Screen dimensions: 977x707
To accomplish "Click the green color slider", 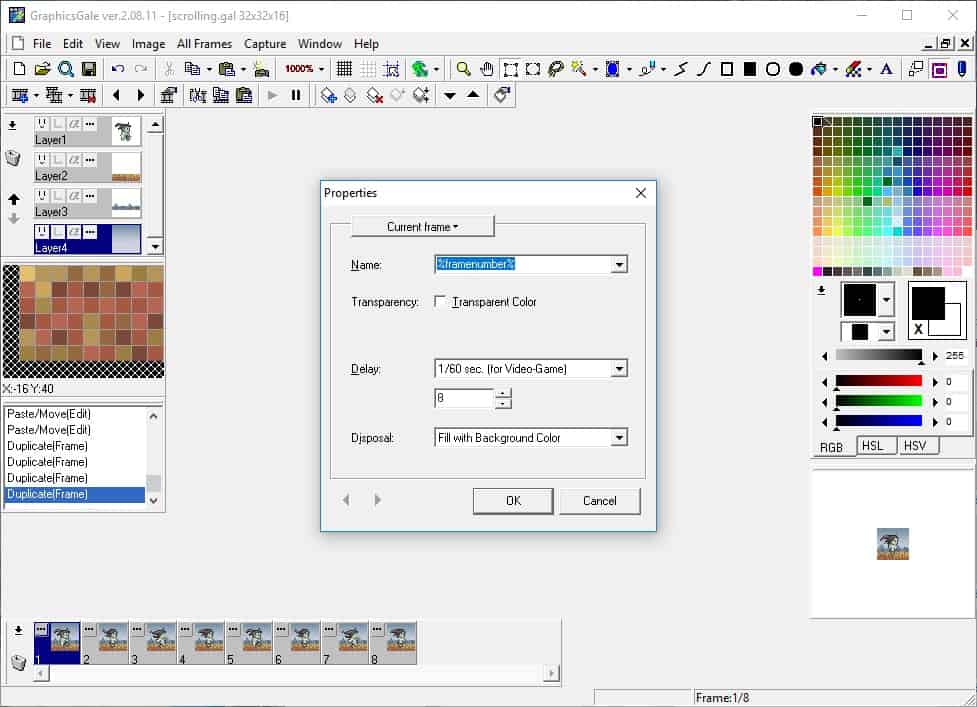I will tap(878, 401).
